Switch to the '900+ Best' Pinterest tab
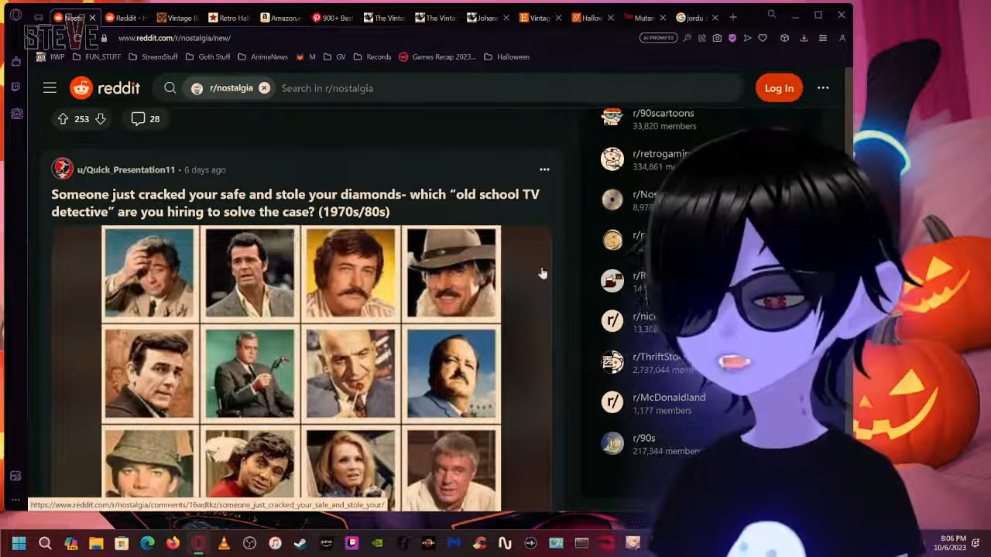Viewport: 991px width, 557px height. pos(332,18)
